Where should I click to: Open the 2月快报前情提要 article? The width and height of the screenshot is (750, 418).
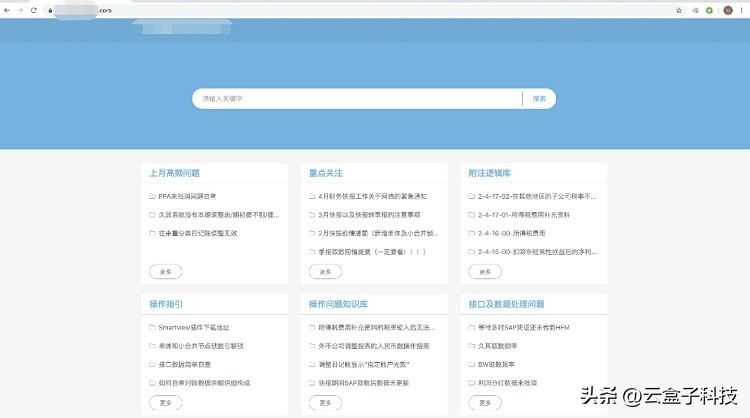point(378,233)
